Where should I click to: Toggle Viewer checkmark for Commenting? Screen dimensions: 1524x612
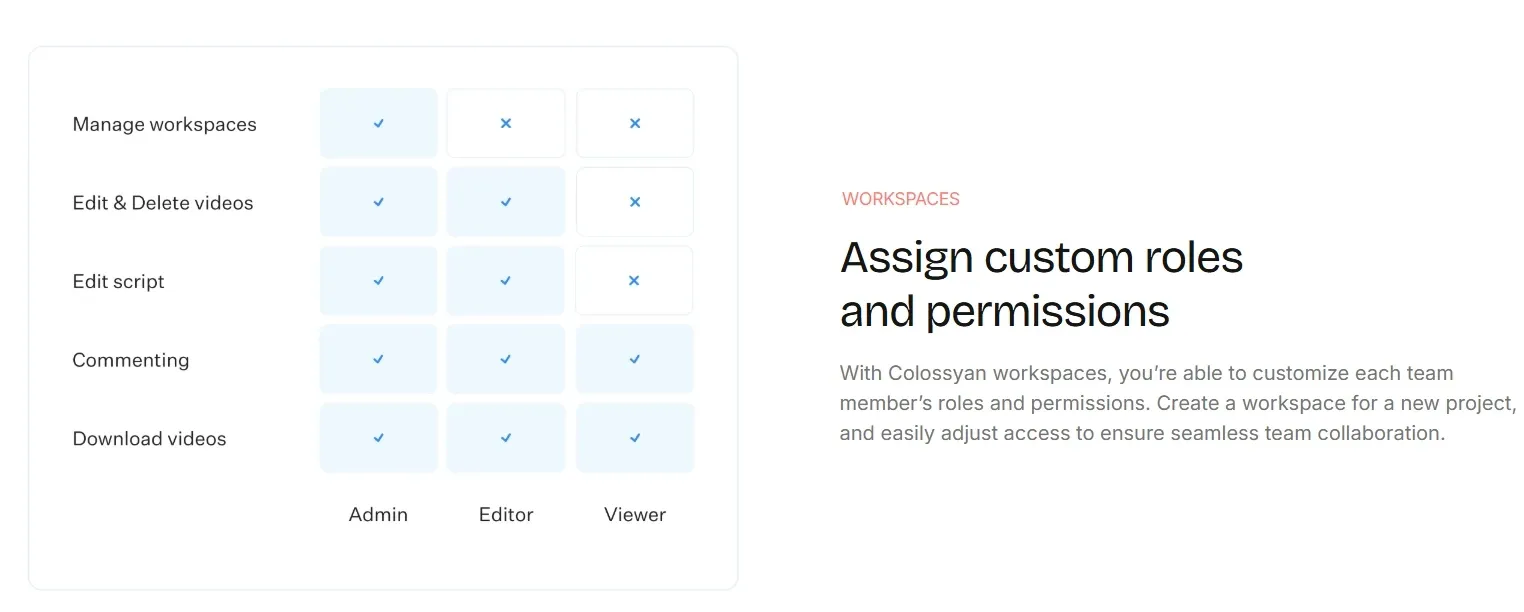635,359
